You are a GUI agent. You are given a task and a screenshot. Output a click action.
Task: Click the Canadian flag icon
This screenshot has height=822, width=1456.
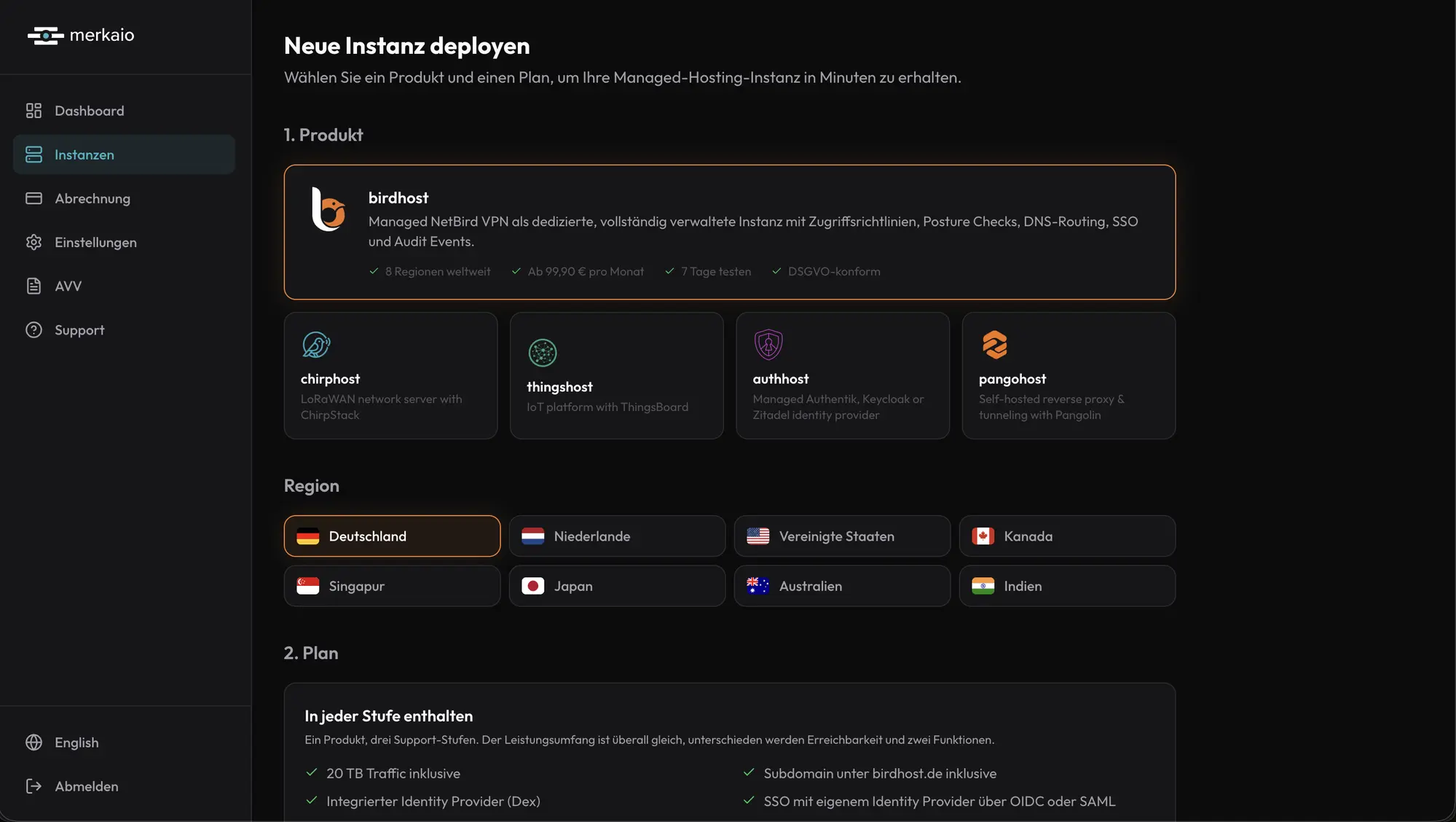pyautogui.click(x=983, y=536)
